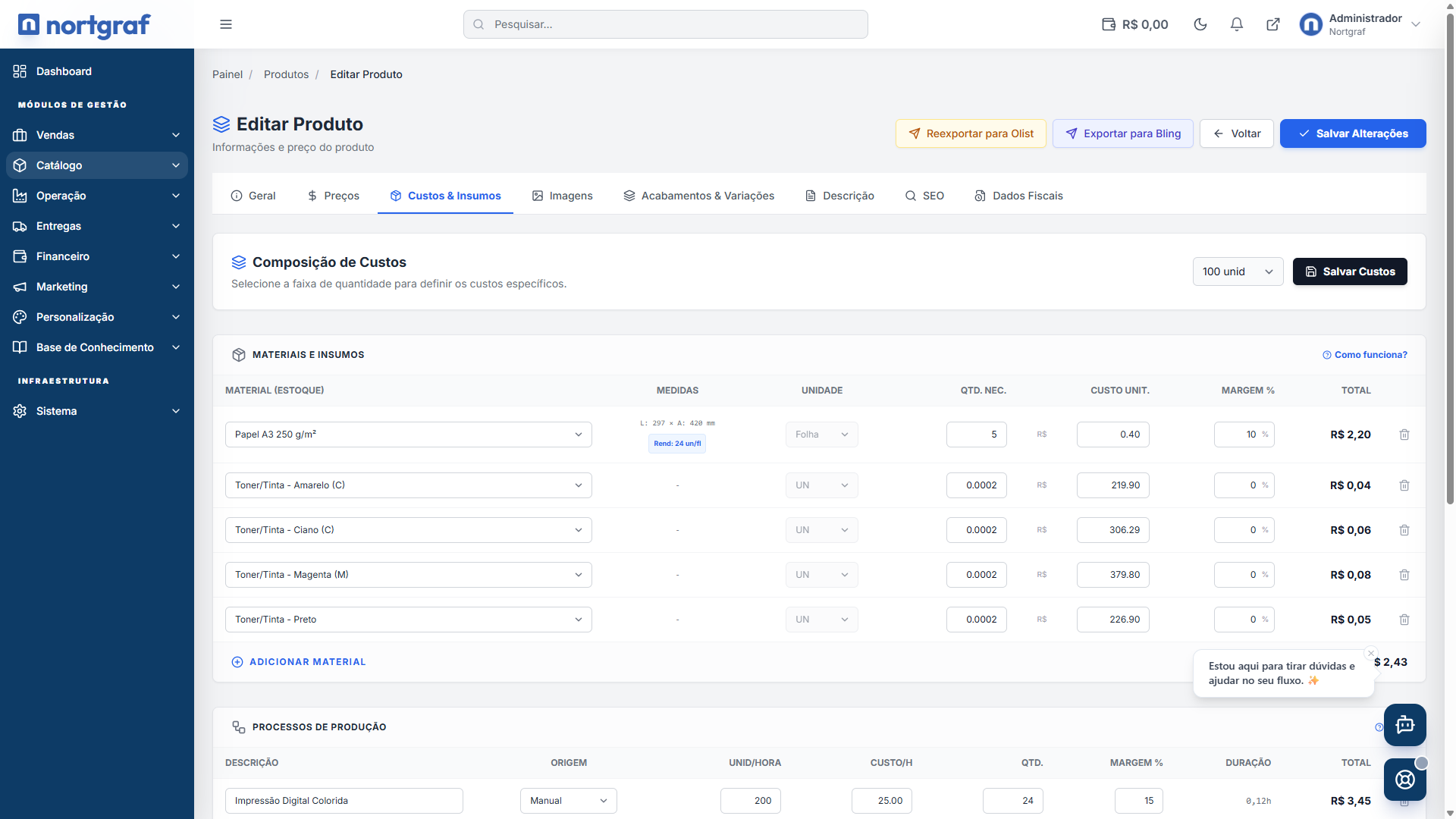Click the Voltar button
Viewport: 1456px width, 819px height.
pyautogui.click(x=1236, y=133)
